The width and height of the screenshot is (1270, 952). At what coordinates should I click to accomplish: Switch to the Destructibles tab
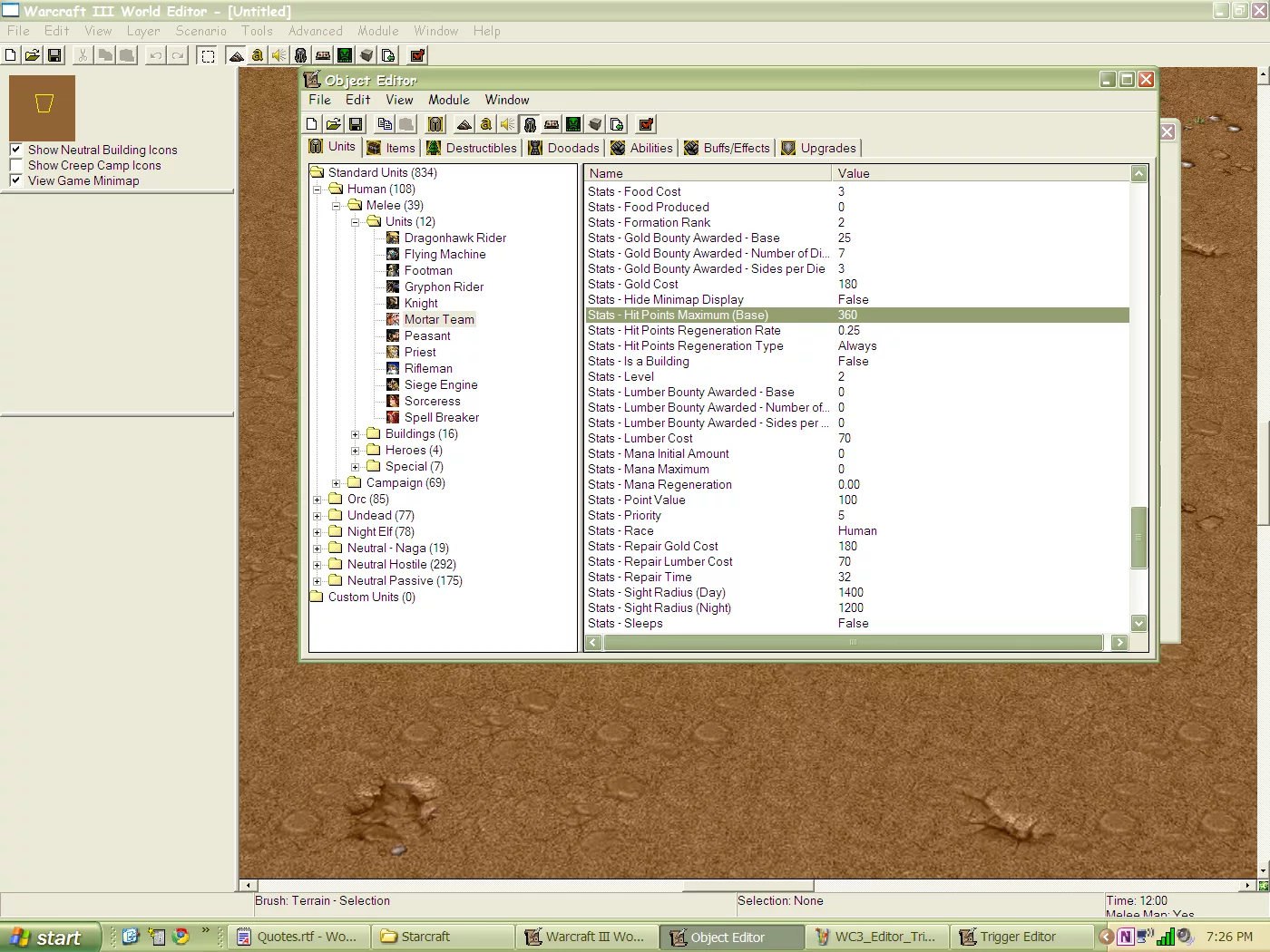pyautogui.click(x=472, y=148)
